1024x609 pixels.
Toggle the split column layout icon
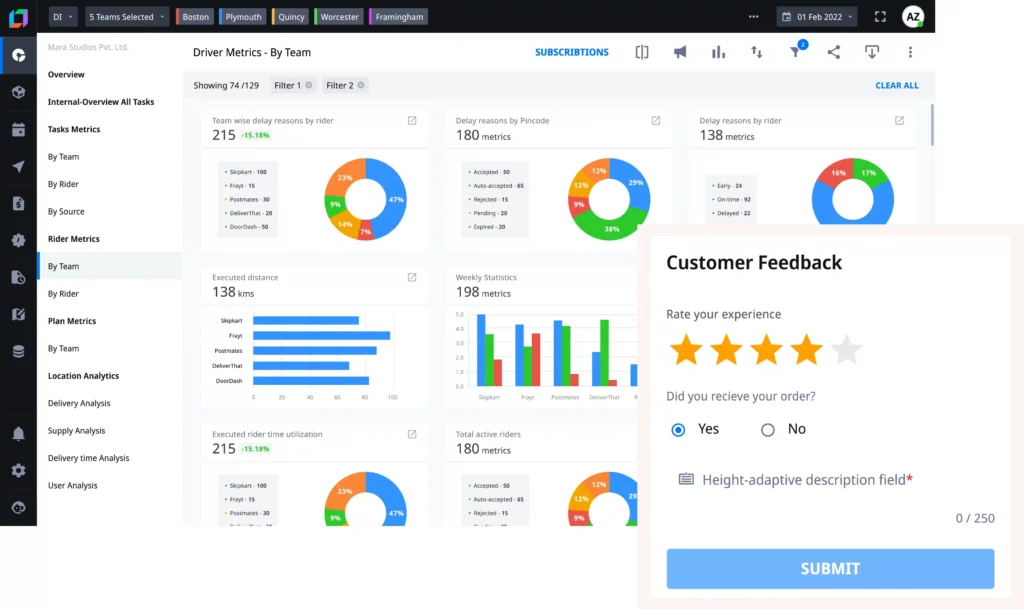coord(642,52)
